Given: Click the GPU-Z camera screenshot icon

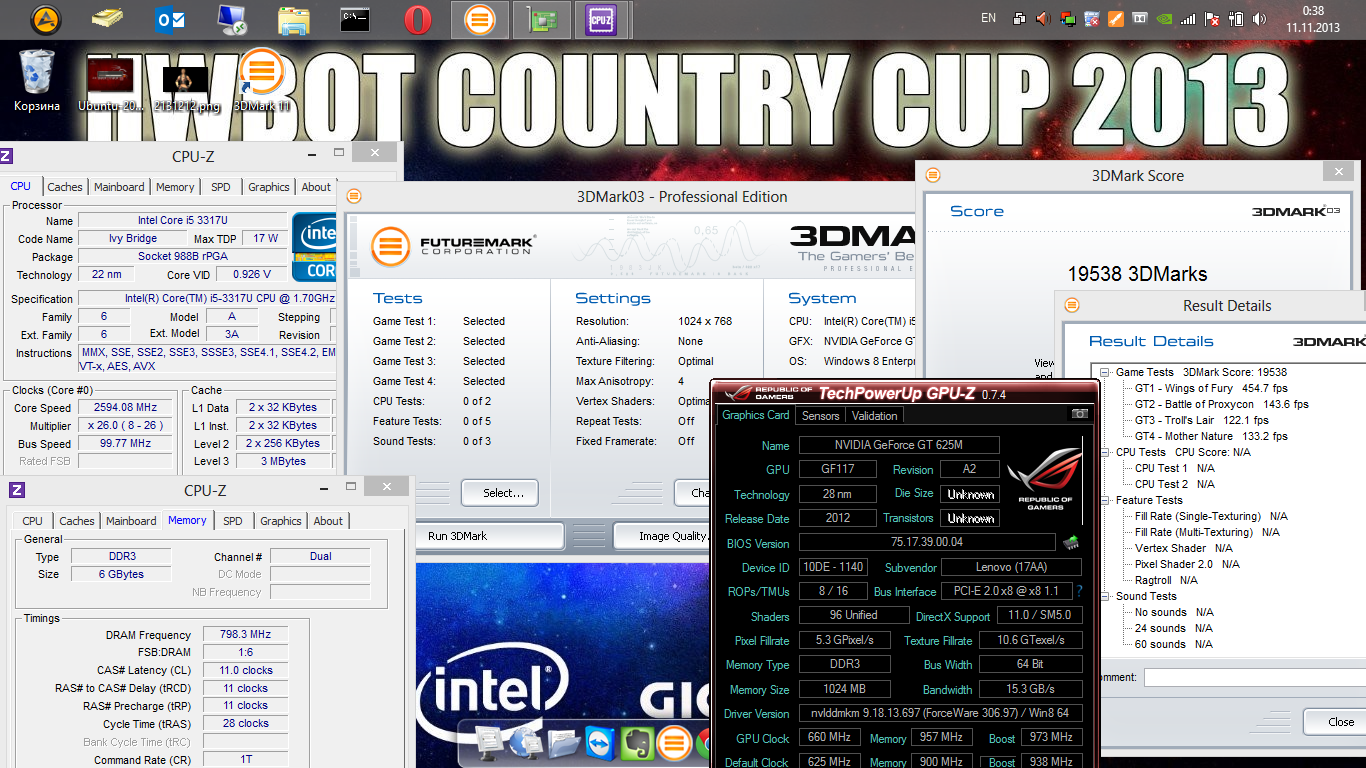Looking at the screenshot, I should [1079, 414].
